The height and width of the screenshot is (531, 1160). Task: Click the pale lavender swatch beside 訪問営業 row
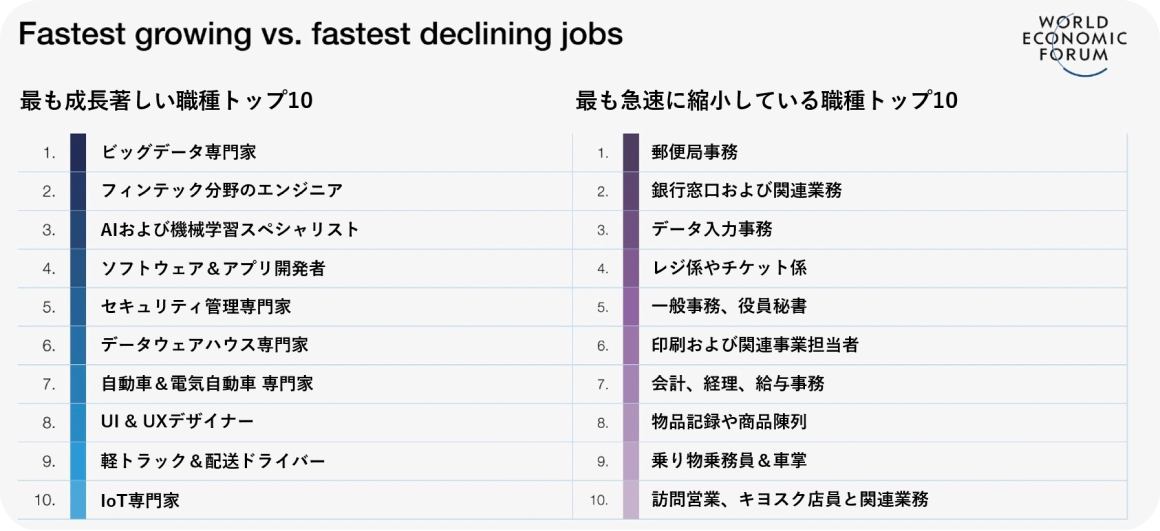coord(630,500)
